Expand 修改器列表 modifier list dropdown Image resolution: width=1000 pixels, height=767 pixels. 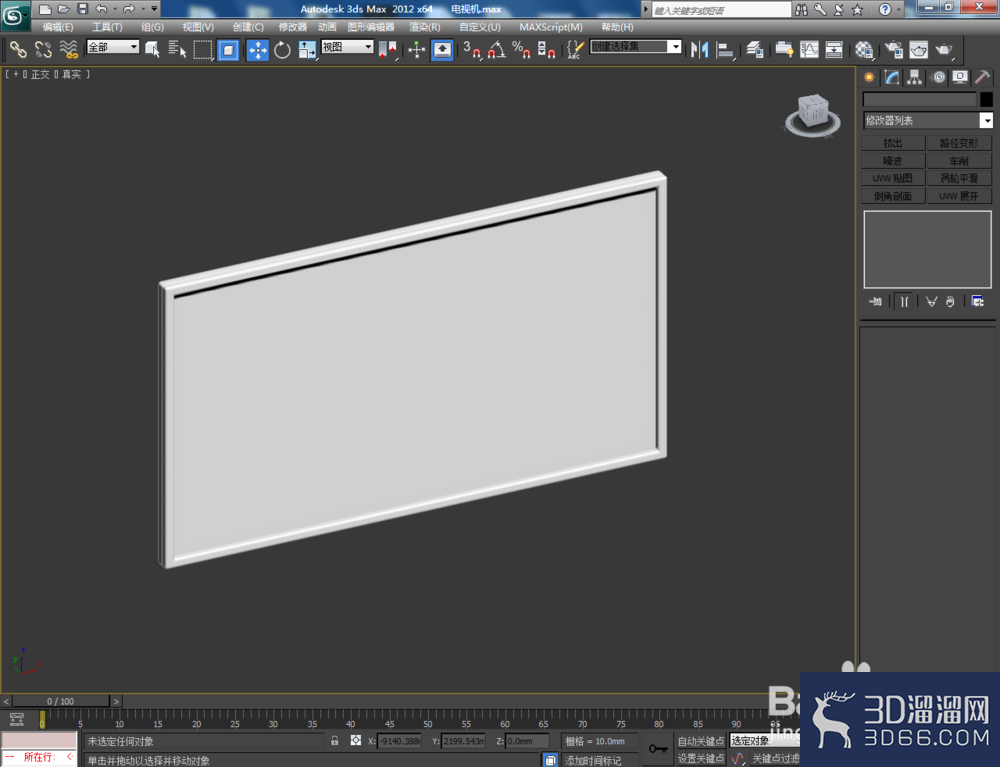(927, 120)
